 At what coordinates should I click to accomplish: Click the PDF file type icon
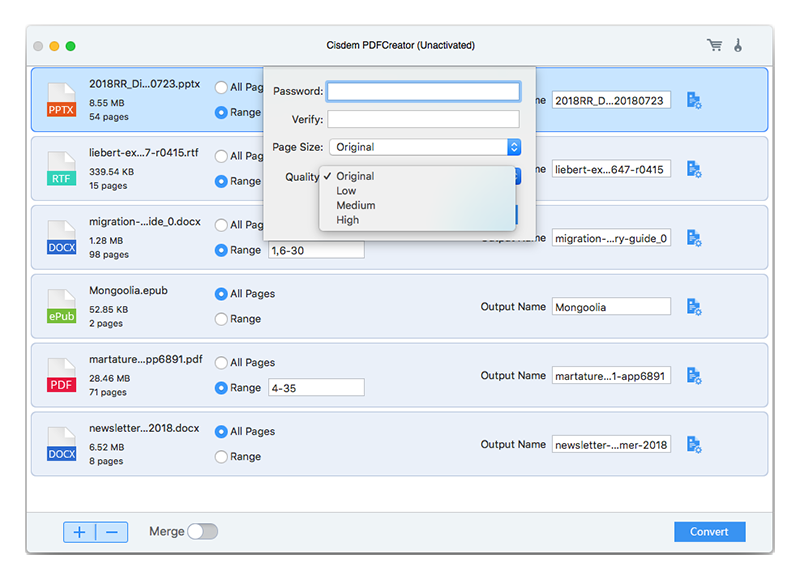(61, 375)
